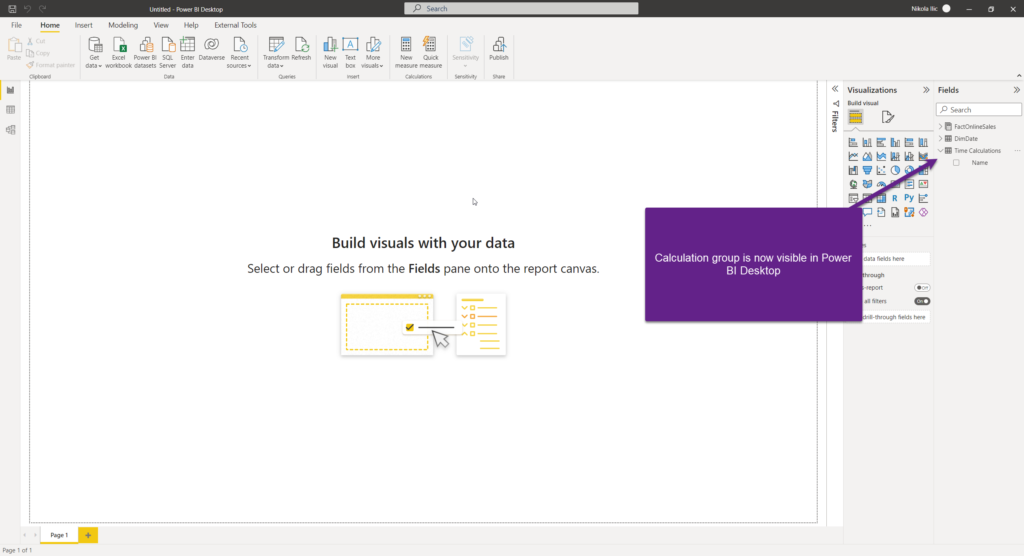Choose the KPI visual

[923, 184]
